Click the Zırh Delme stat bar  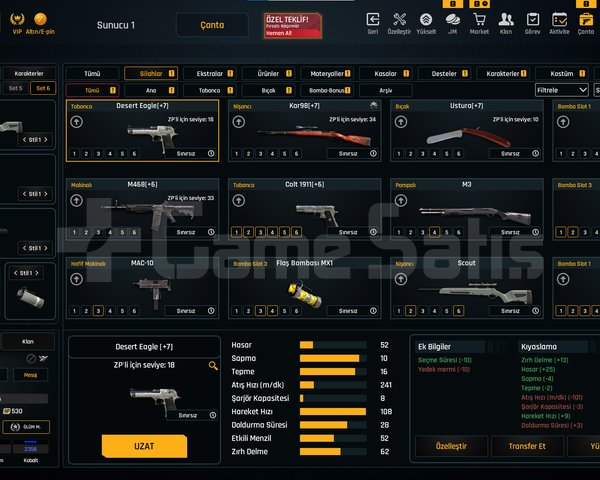point(333,452)
